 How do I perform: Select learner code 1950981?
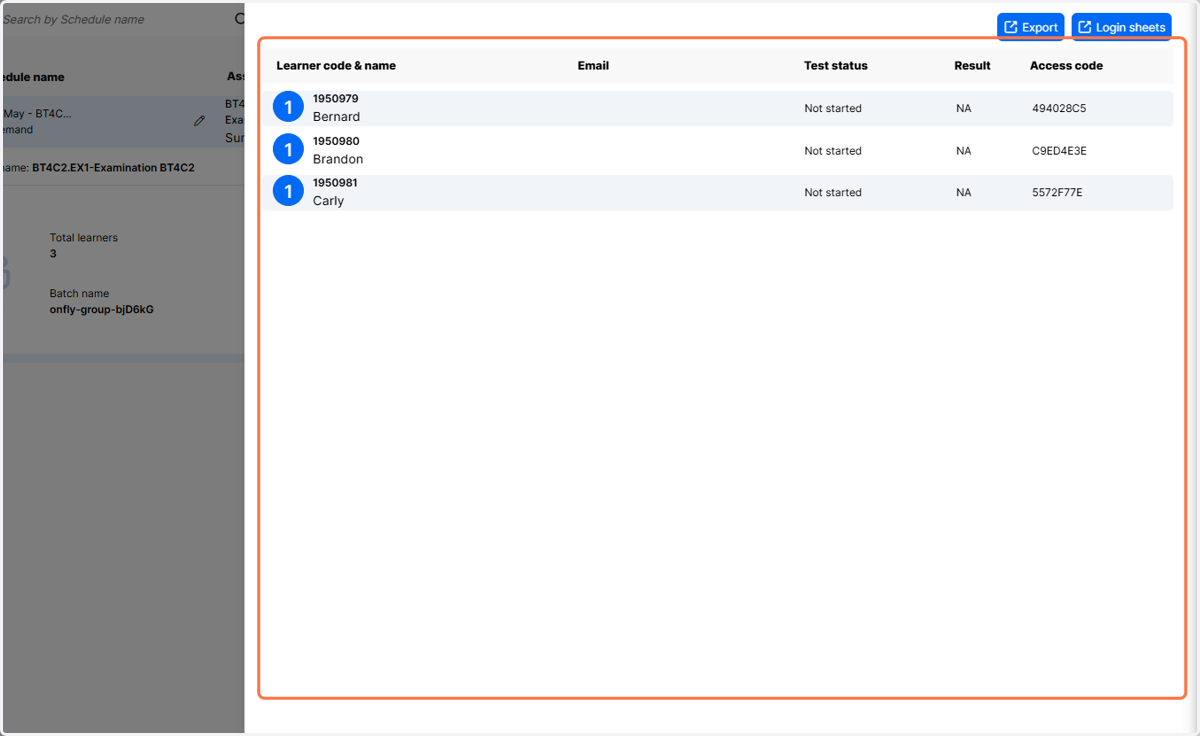pos(335,183)
